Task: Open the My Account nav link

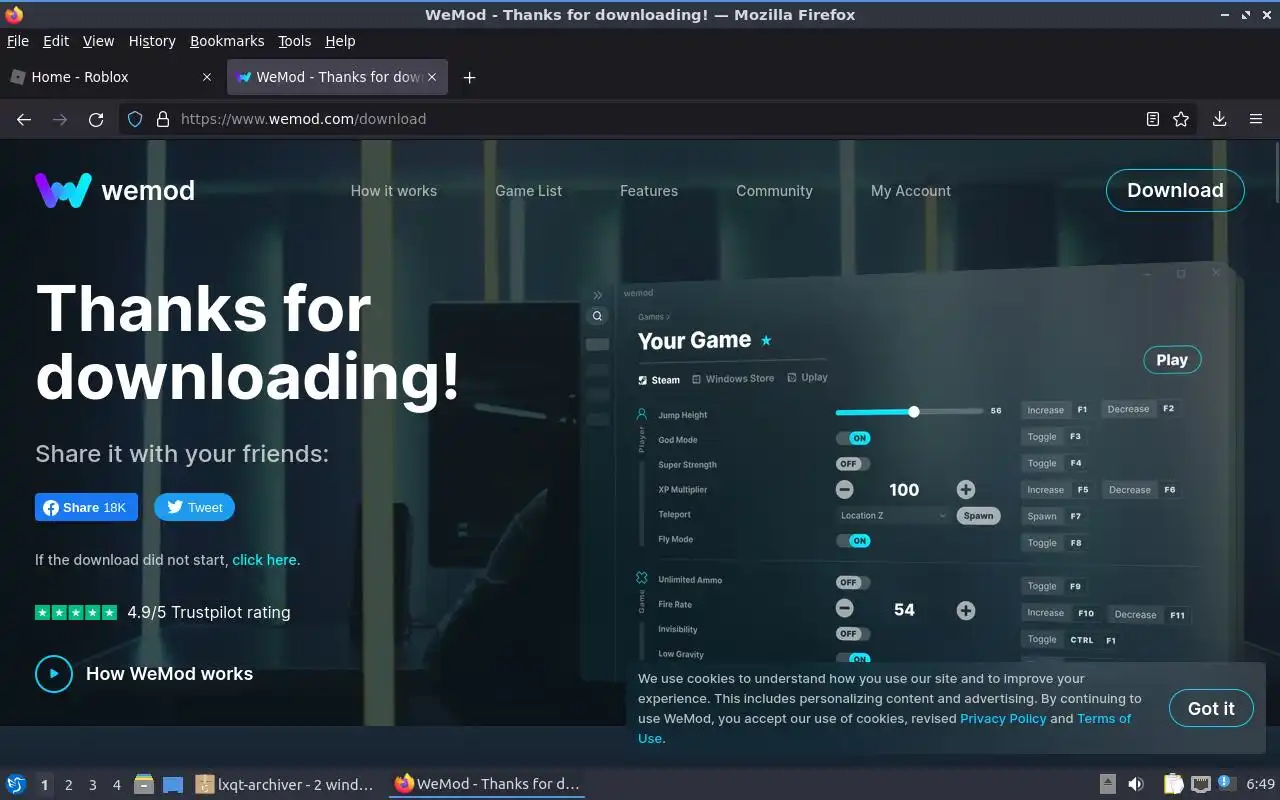Action: pyautogui.click(x=911, y=191)
